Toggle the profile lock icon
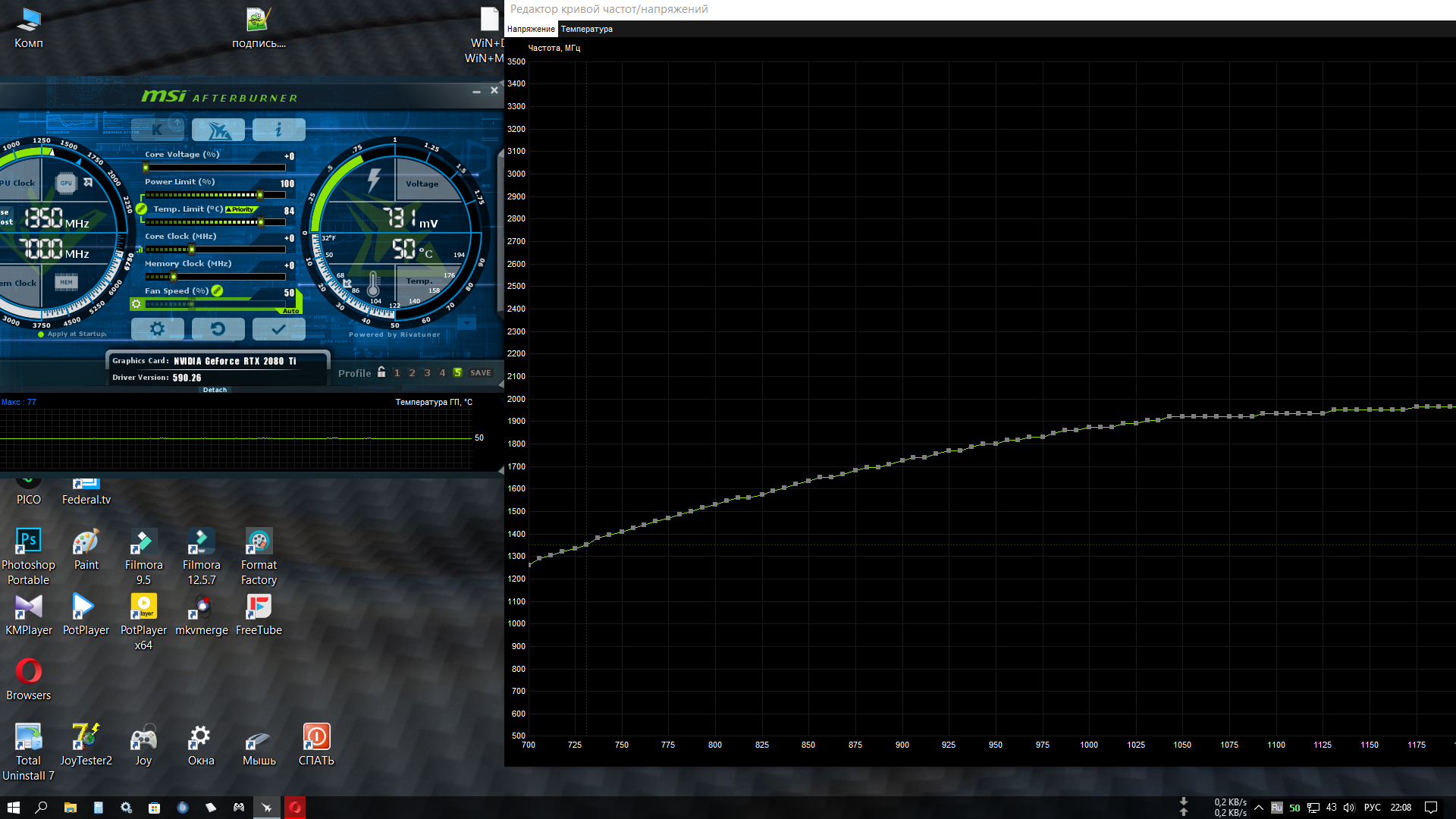The image size is (1456, 819). [x=381, y=372]
